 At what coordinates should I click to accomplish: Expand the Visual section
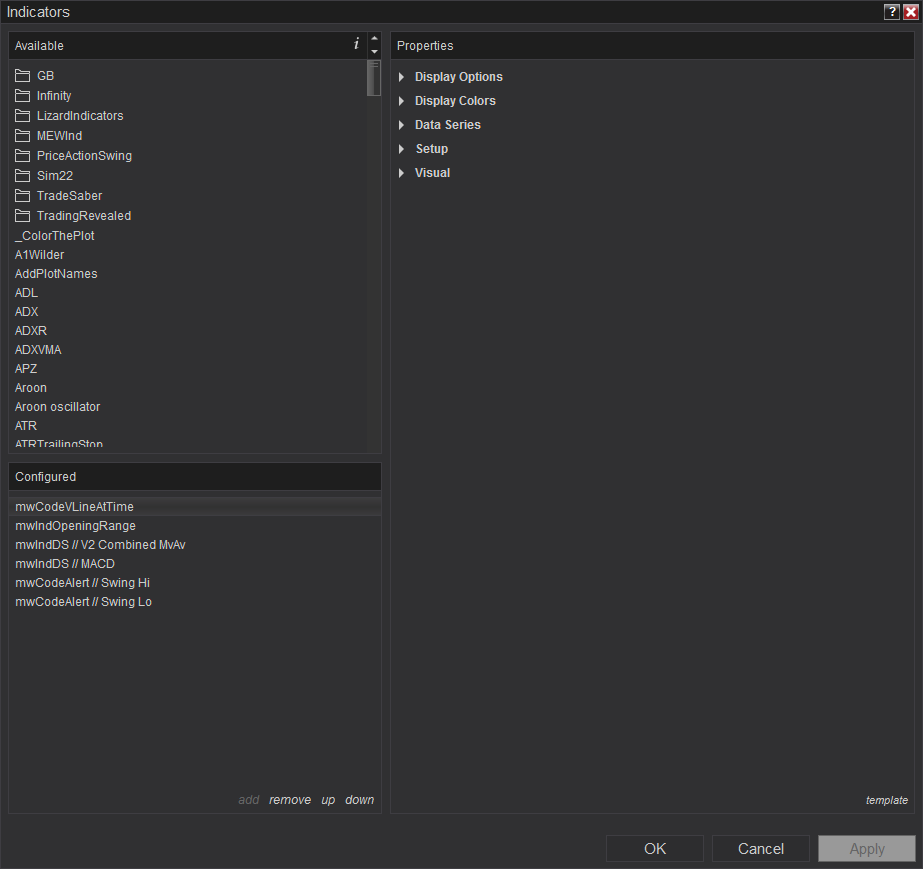click(401, 173)
